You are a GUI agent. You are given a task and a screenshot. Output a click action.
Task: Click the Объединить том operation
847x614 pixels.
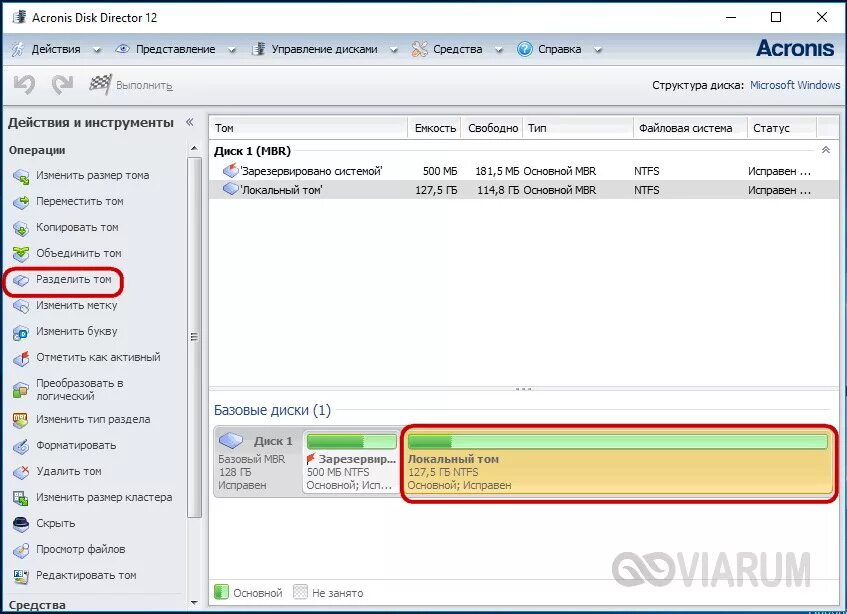click(78, 253)
